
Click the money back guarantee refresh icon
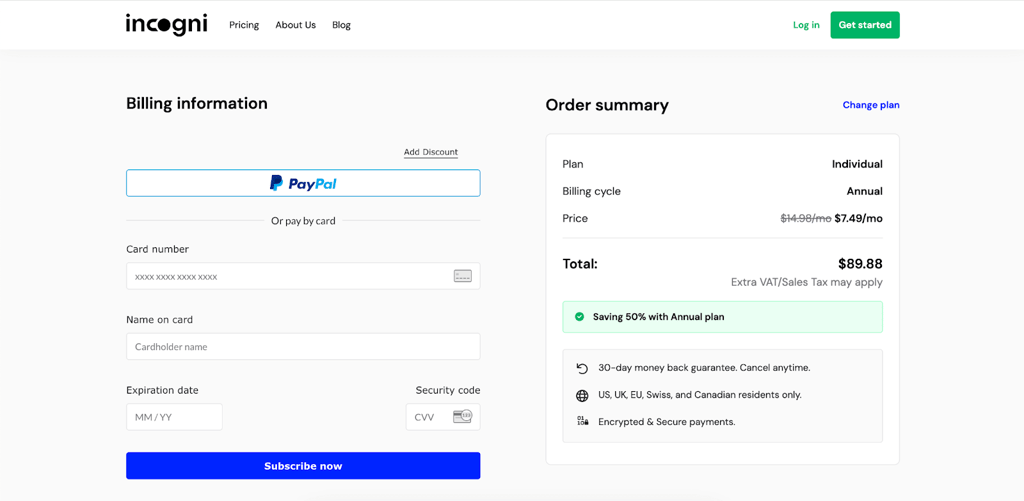pos(582,368)
